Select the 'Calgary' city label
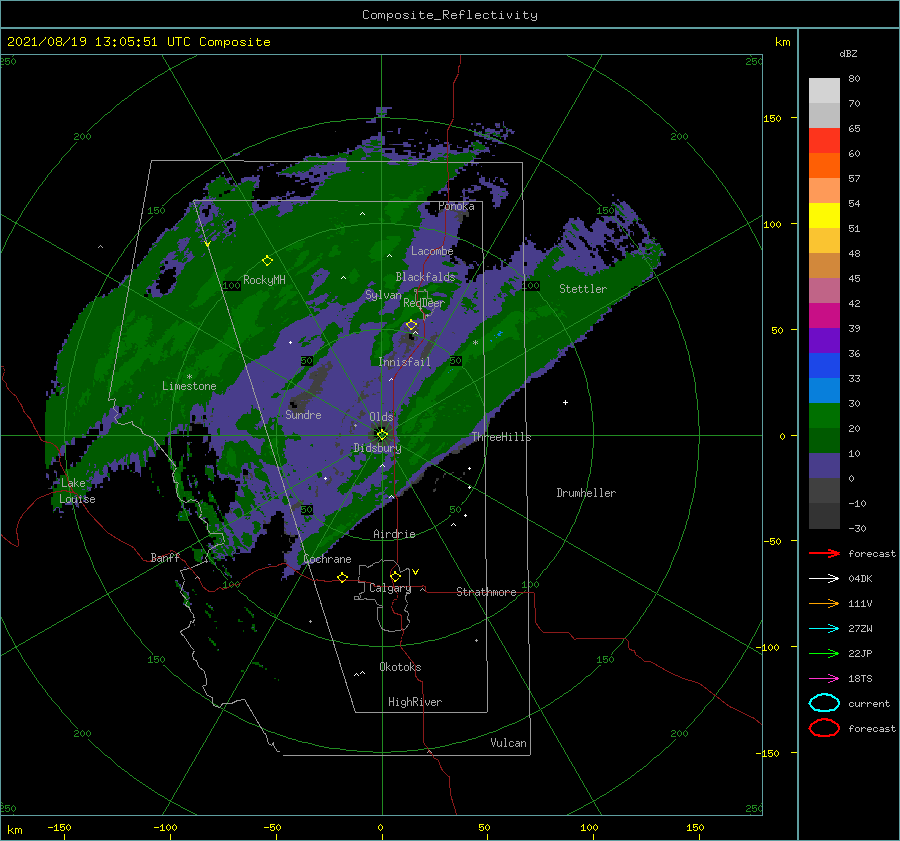Viewport: 900px width, 841px height. click(390, 588)
